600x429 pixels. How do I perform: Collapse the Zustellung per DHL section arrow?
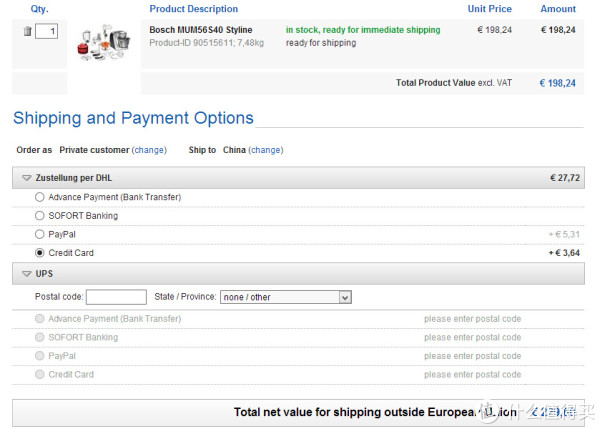tap(26, 178)
